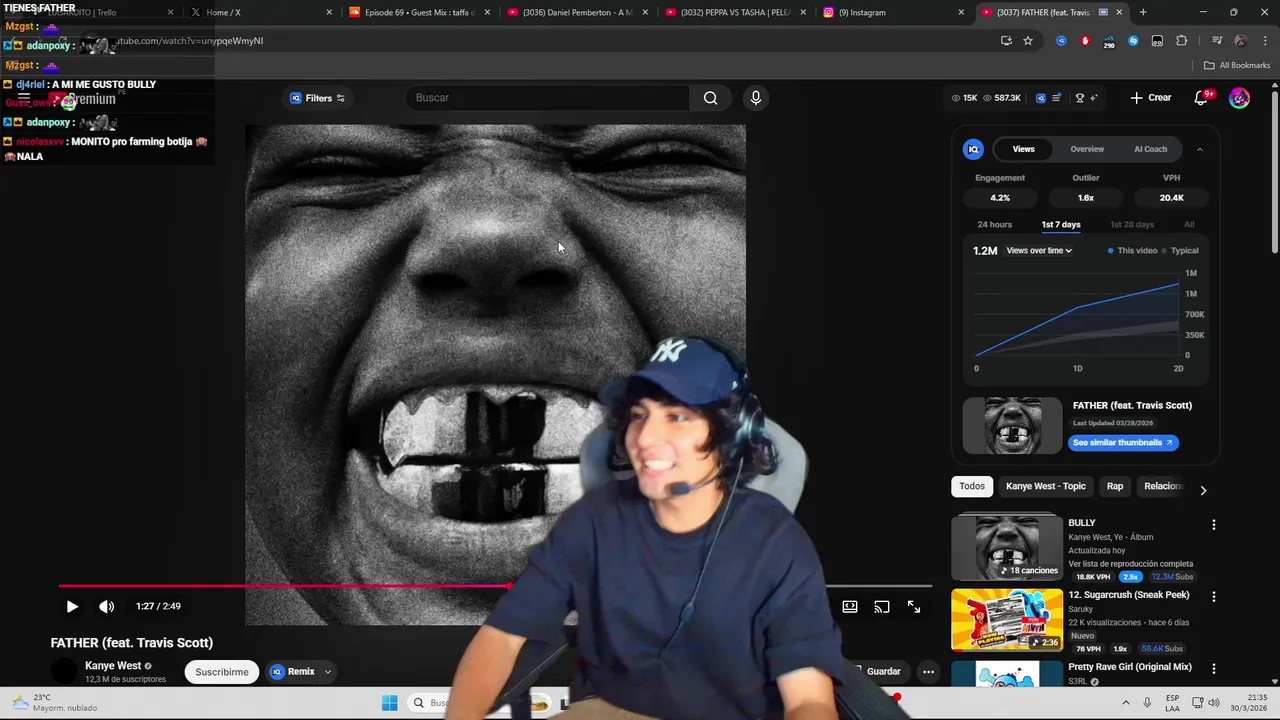The height and width of the screenshot is (720, 1280).
Task: Open the YouTube account avatar menu
Action: point(1239,98)
